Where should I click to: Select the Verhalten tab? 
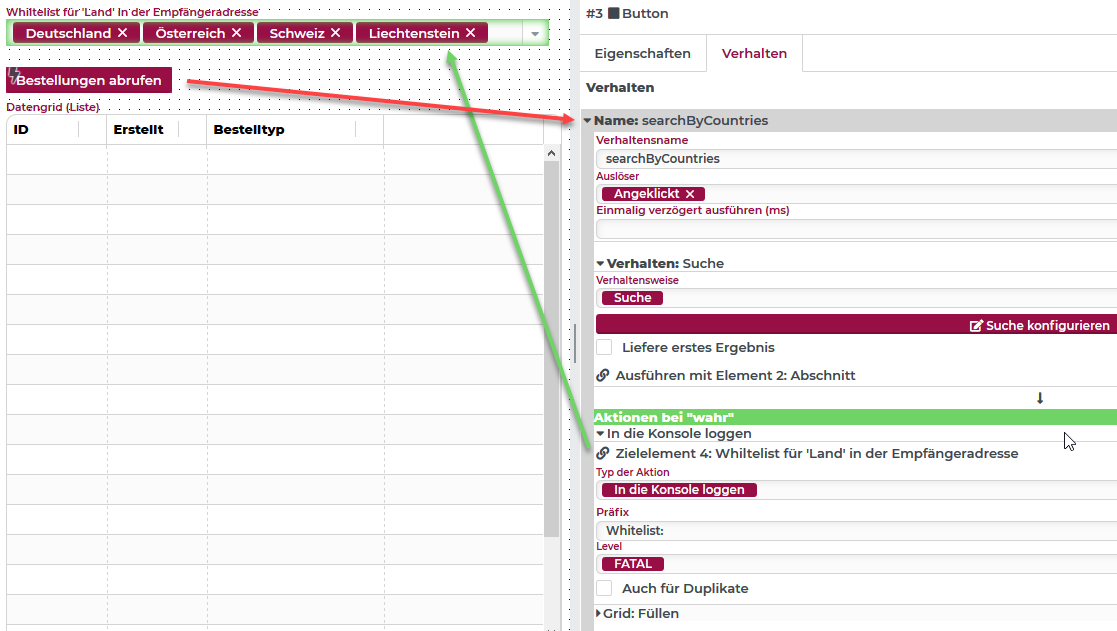(x=754, y=54)
